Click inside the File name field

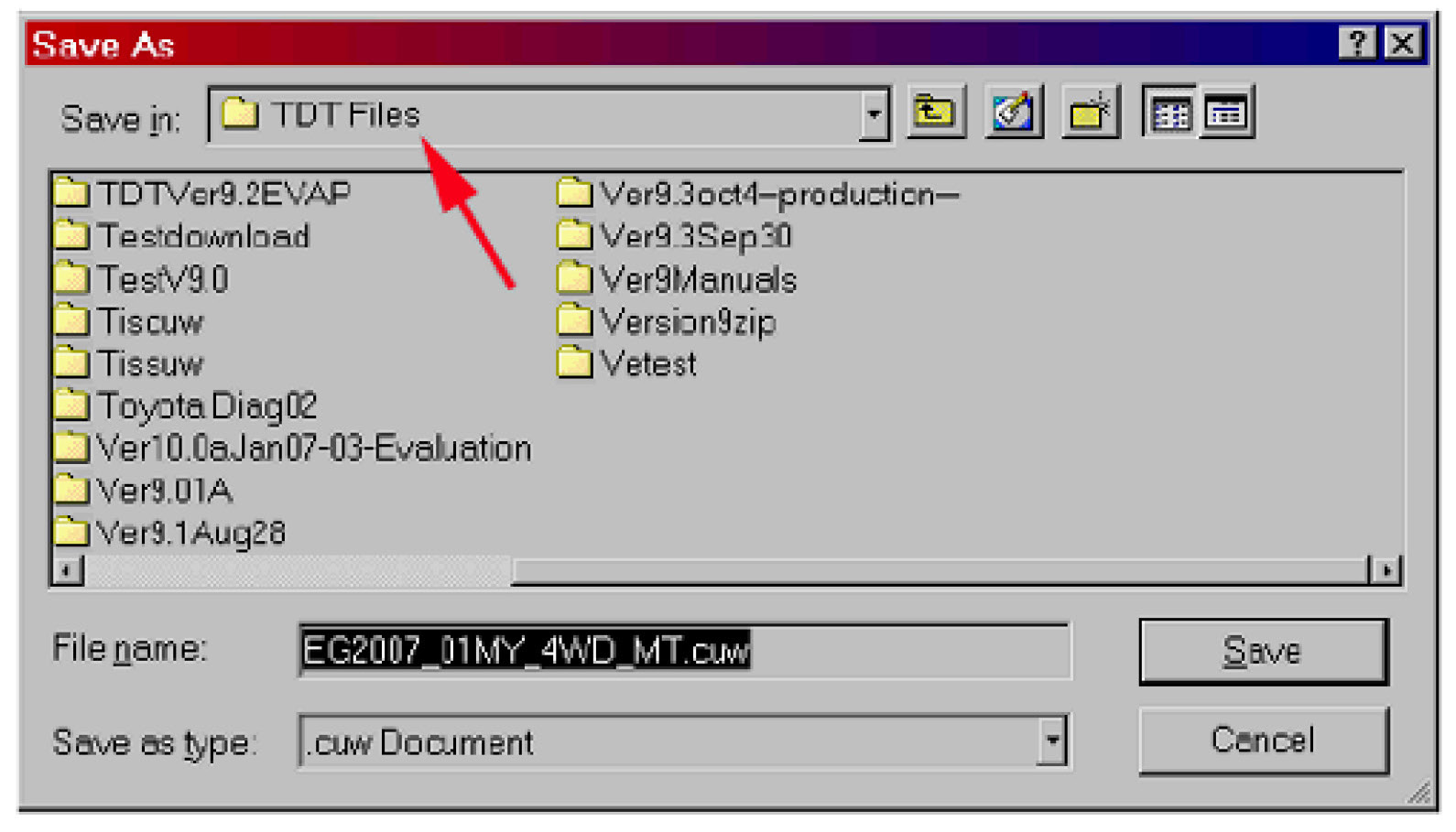click(x=684, y=651)
